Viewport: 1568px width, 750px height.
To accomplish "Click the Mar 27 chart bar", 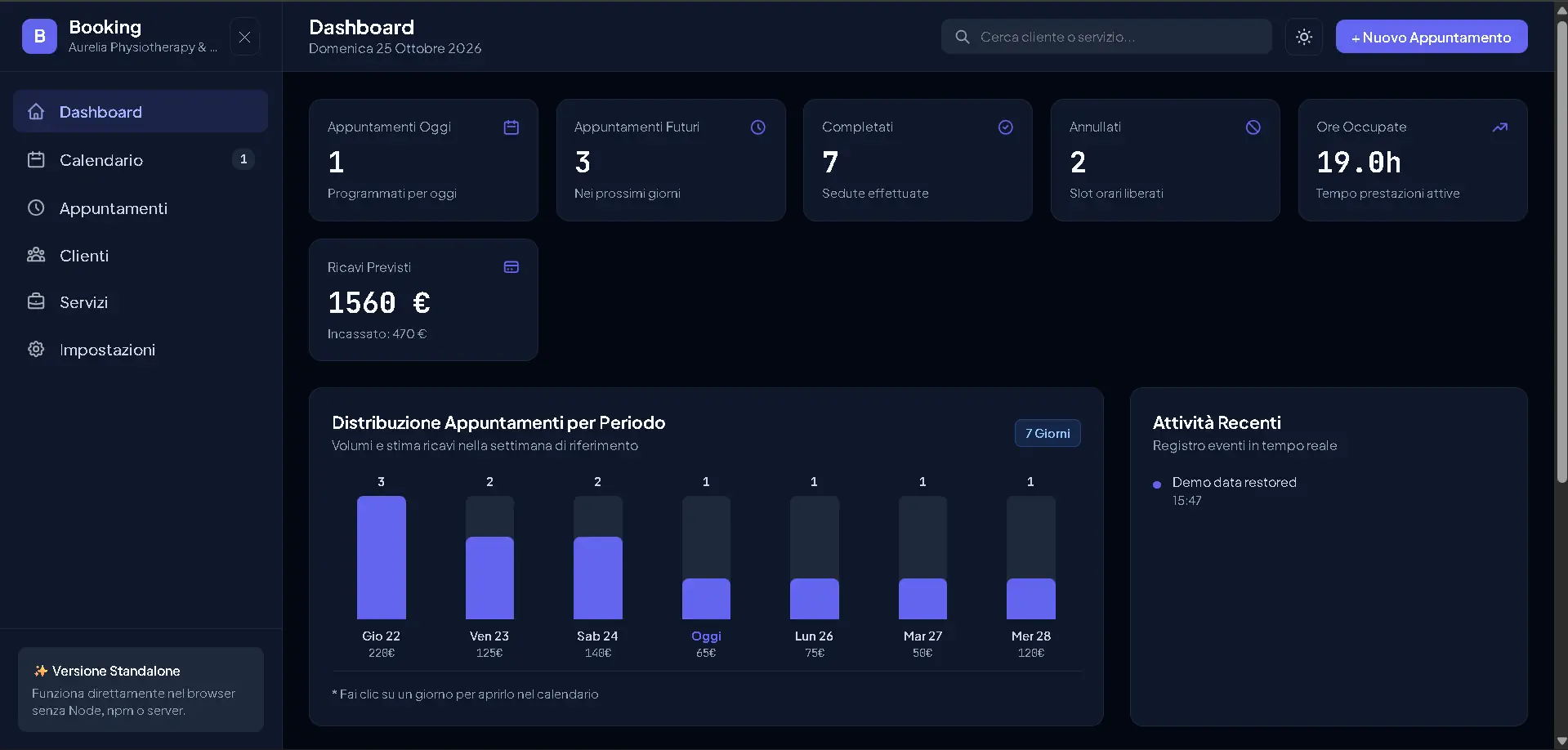I will [x=922, y=557].
